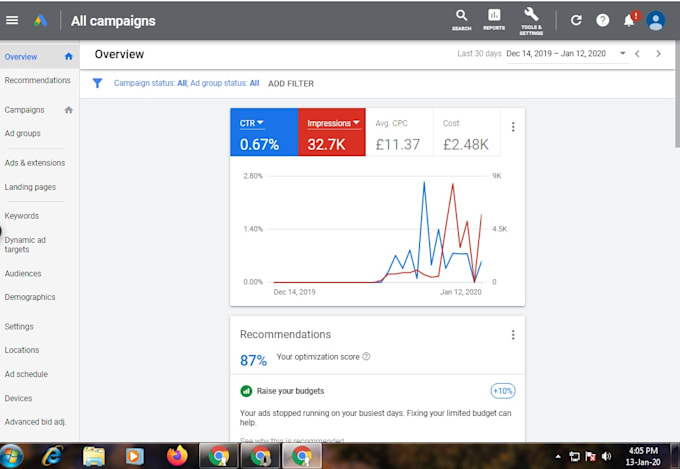Edit Campaign status: All filter
This screenshot has width=680, height=469.
point(150,83)
